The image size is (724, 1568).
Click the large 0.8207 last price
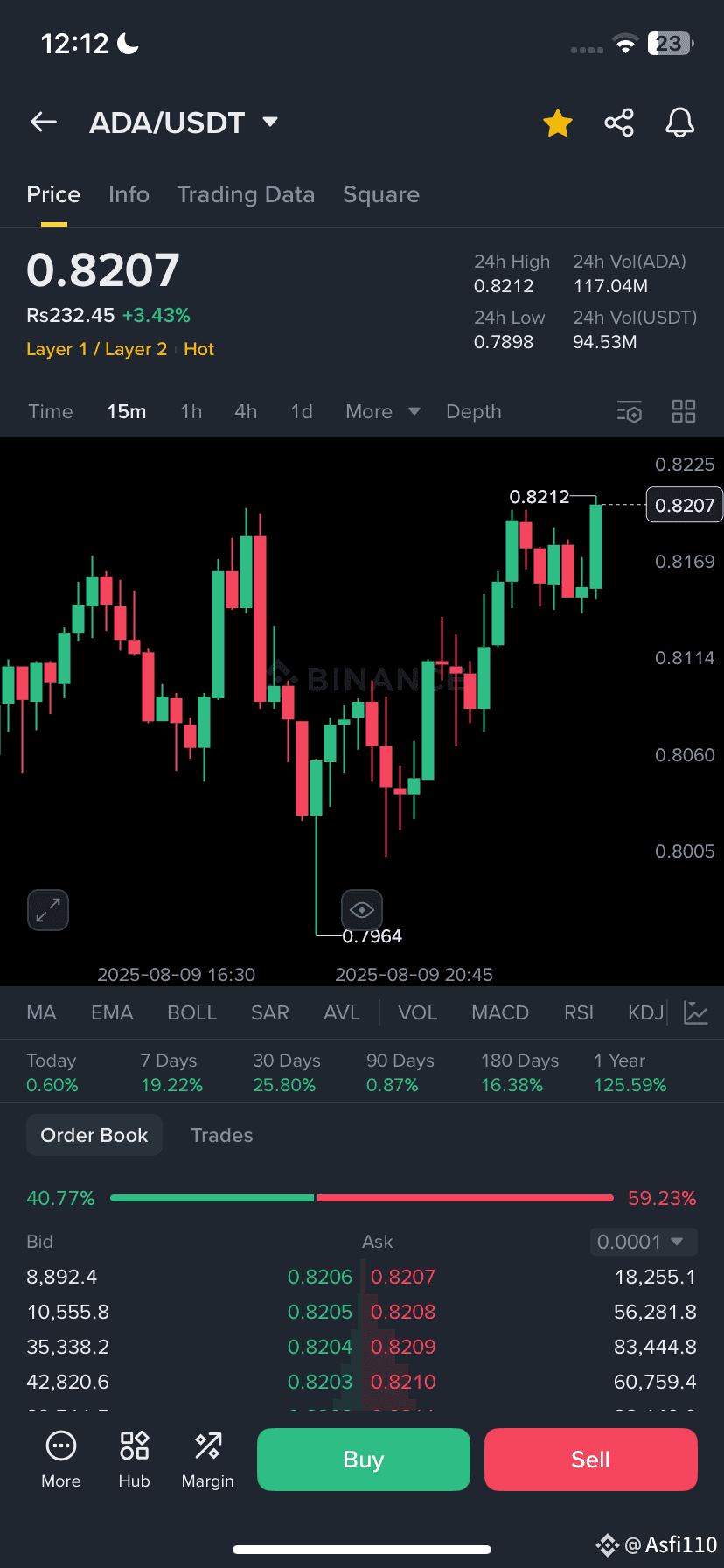103,269
